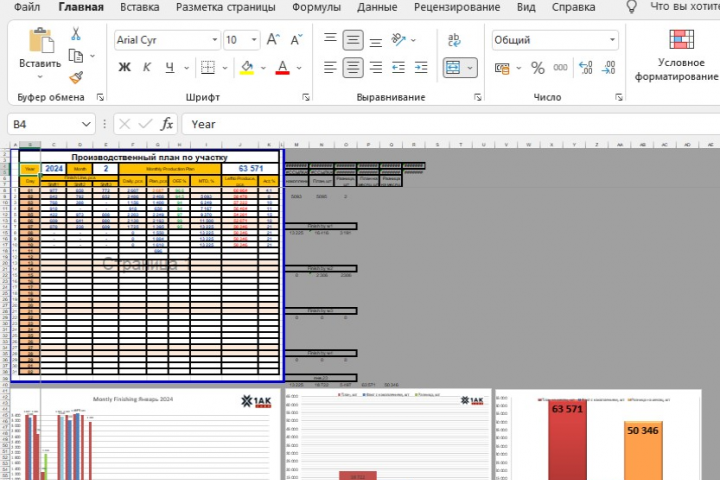This screenshot has height=480, width=720.
Task: Open the Вид tab
Action: (526, 7)
